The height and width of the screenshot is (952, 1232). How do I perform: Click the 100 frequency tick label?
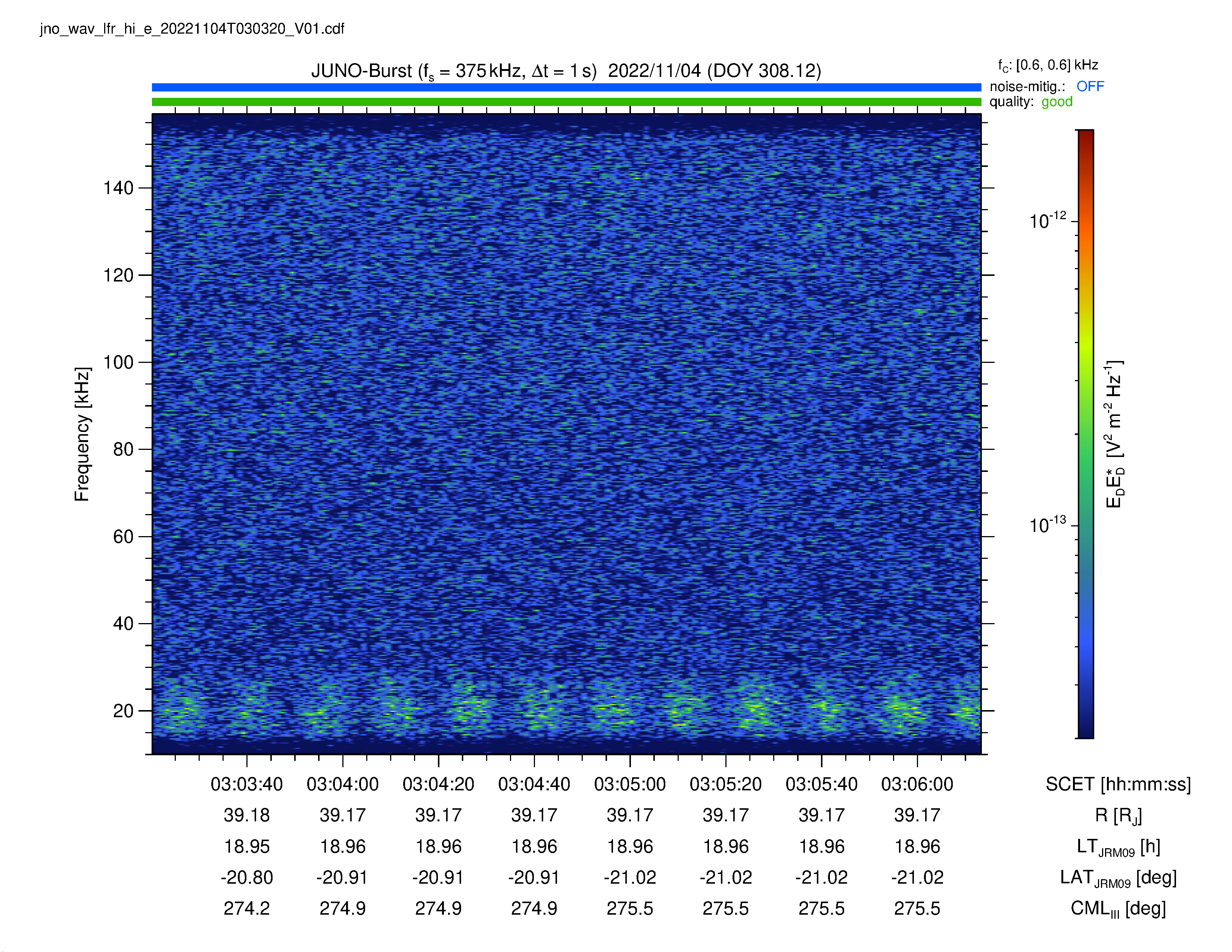tap(118, 362)
